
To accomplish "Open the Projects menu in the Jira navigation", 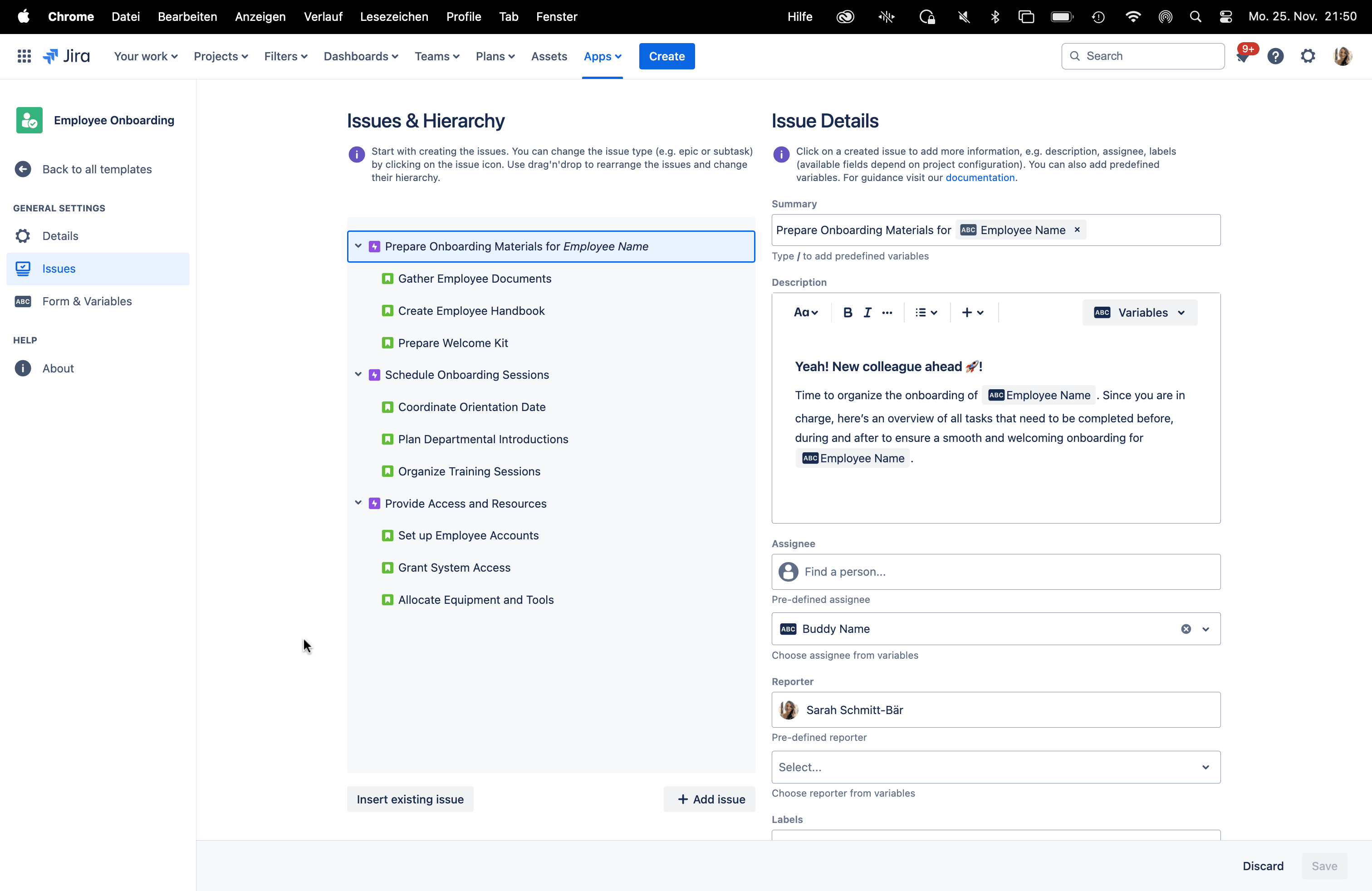I will (x=220, y=56).
